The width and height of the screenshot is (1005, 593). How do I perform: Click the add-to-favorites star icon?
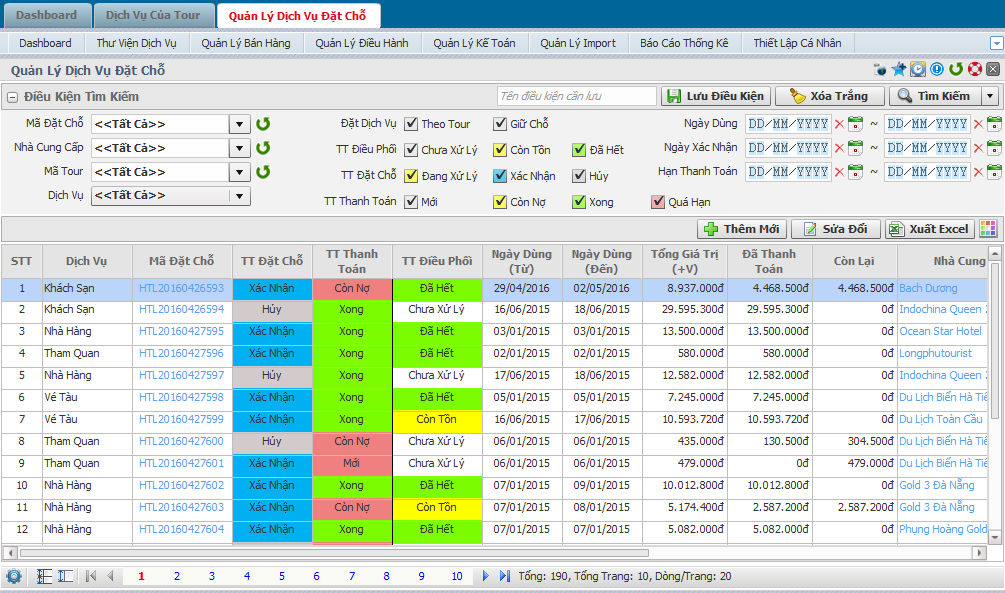(x=898, y=70)
